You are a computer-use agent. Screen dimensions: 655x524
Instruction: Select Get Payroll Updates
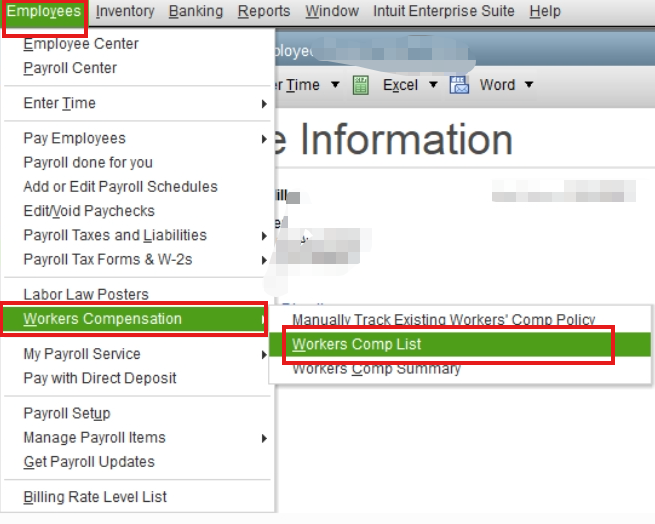[x=138, y=462]
